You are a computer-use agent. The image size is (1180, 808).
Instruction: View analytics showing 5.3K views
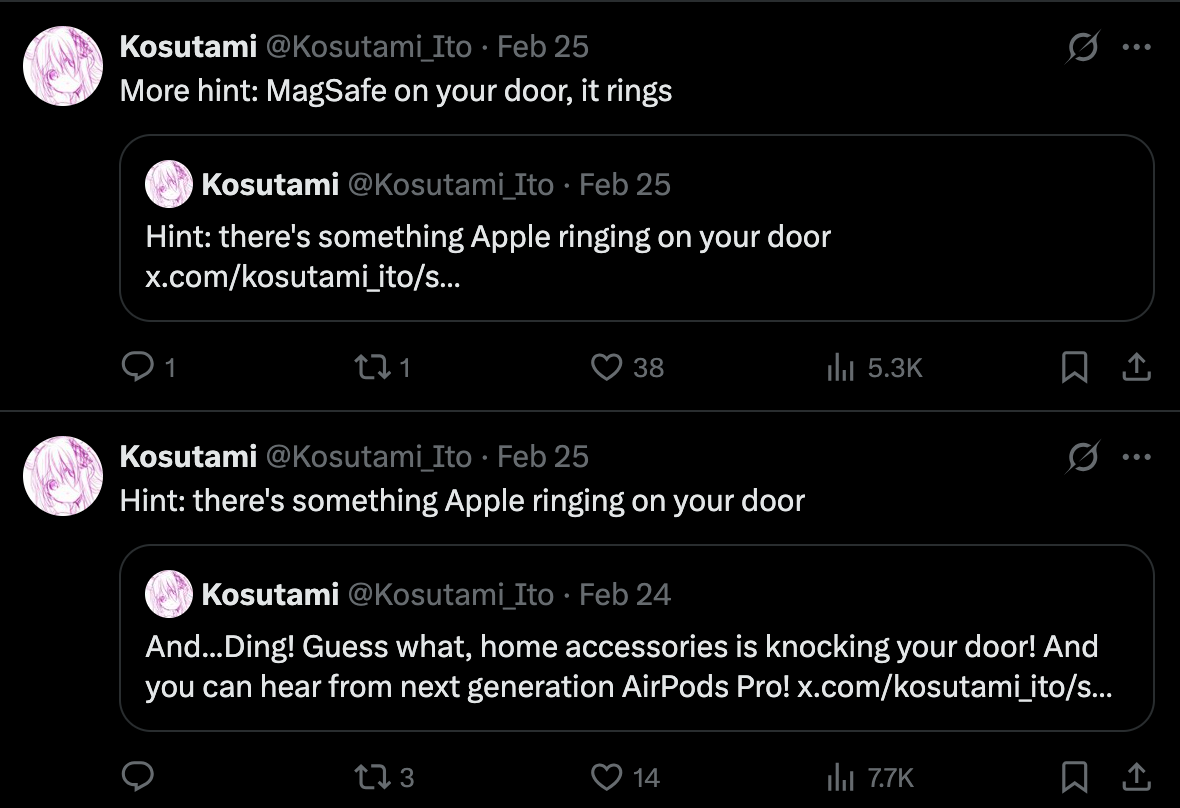coord(838,368)
